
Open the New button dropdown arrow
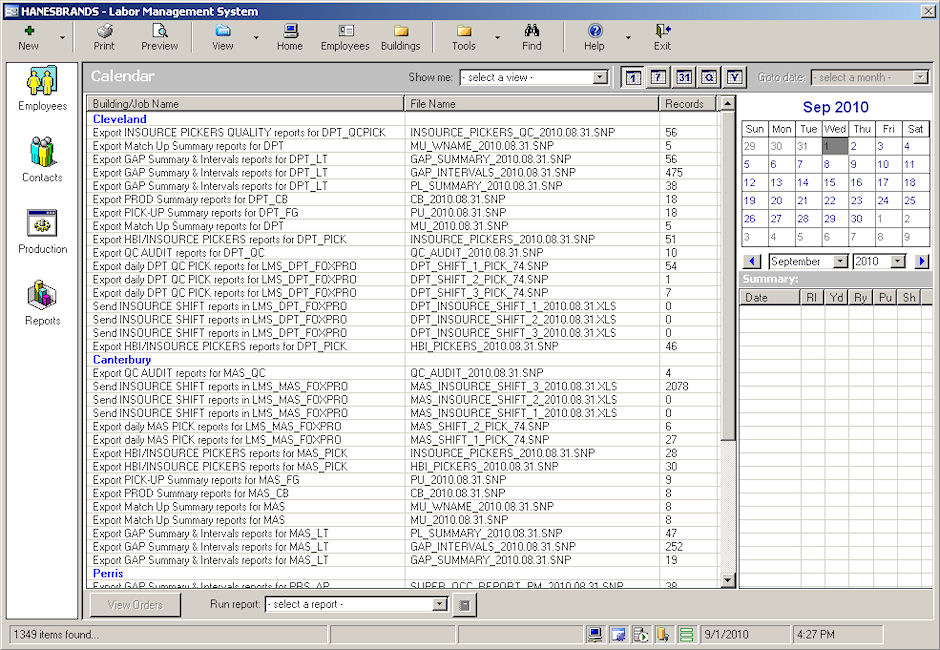tap(62, 38)
